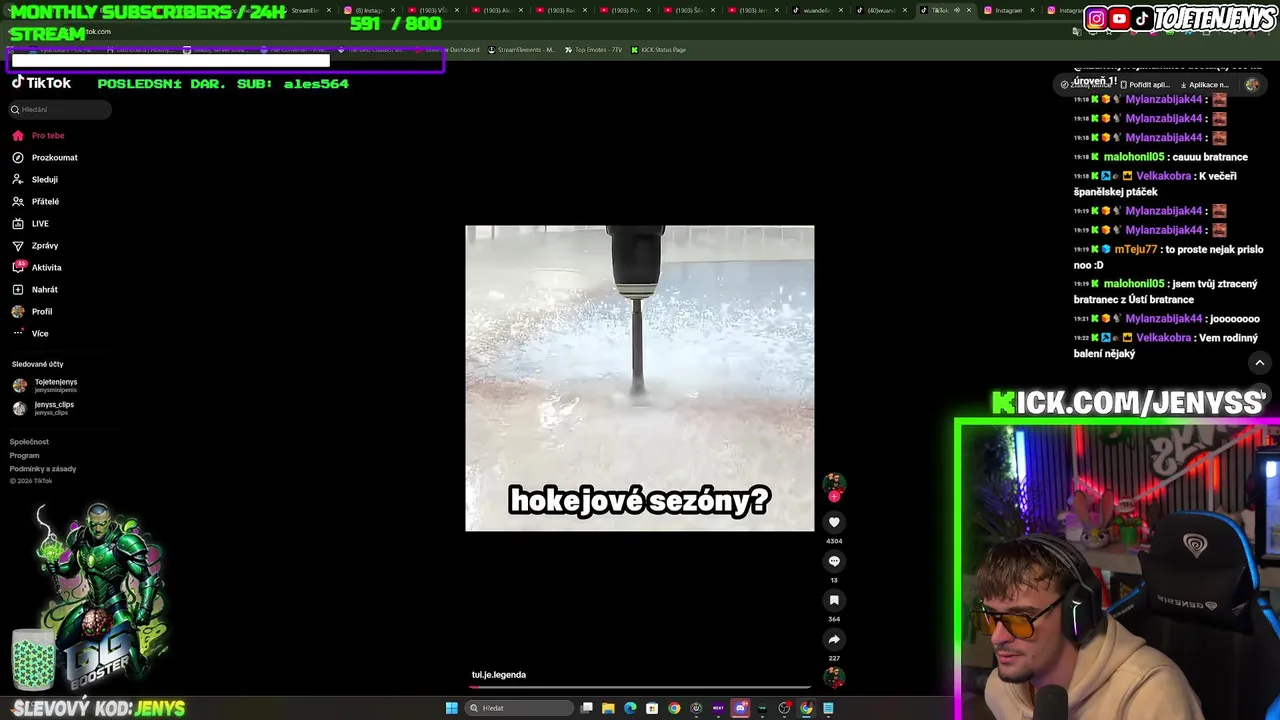The height and width of the screenshot is (720, 1280).
Task: Open followed account jenyss_clips
Action: (44, 408)
